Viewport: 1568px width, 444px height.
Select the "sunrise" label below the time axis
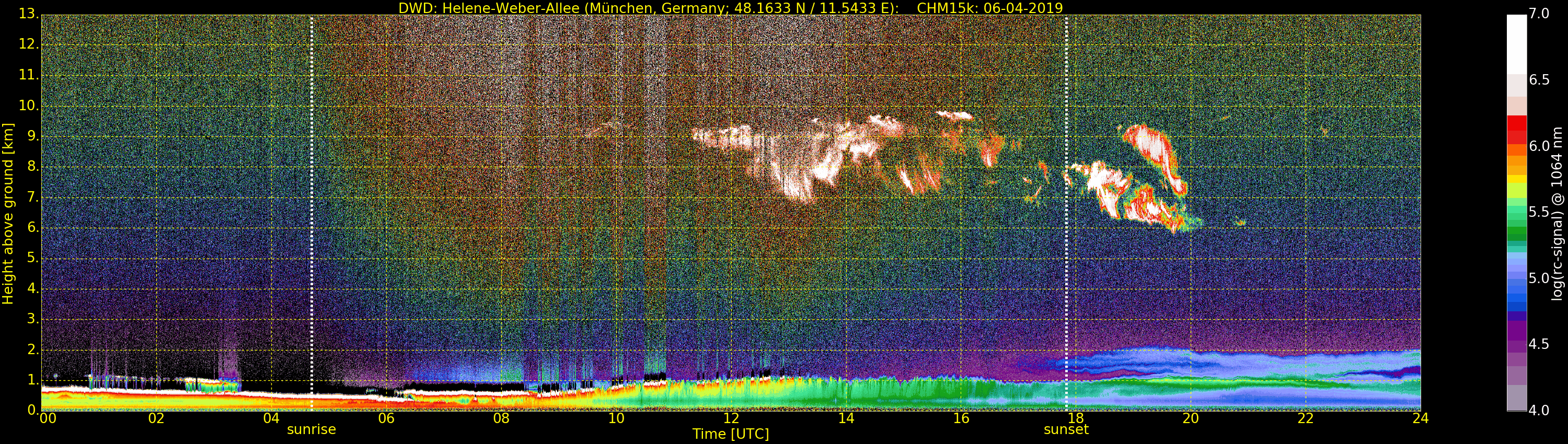click(311, 429)
